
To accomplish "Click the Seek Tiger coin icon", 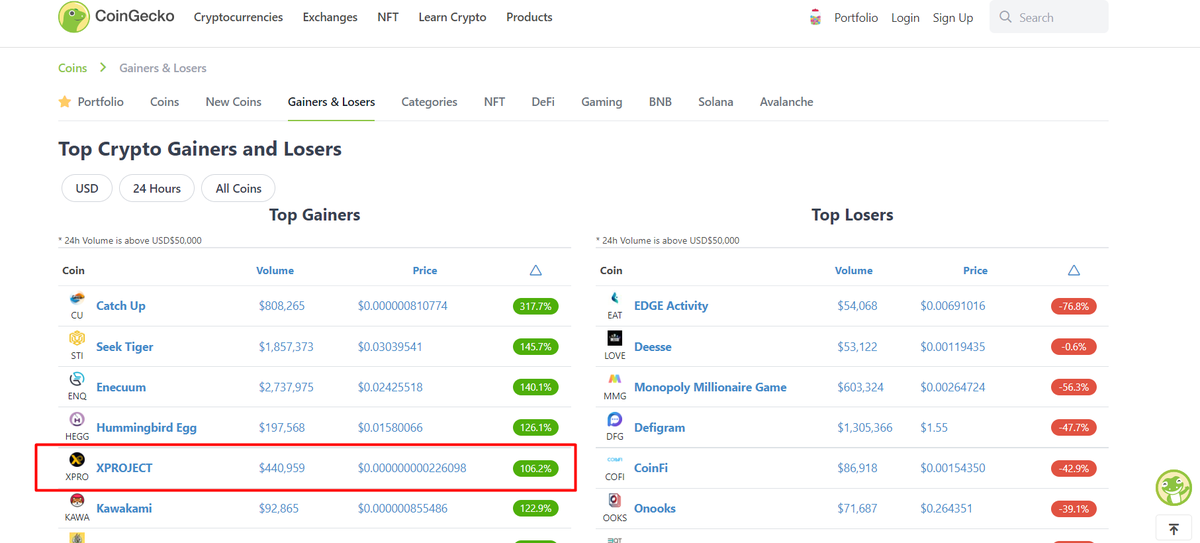I will [x=77, y=339].
